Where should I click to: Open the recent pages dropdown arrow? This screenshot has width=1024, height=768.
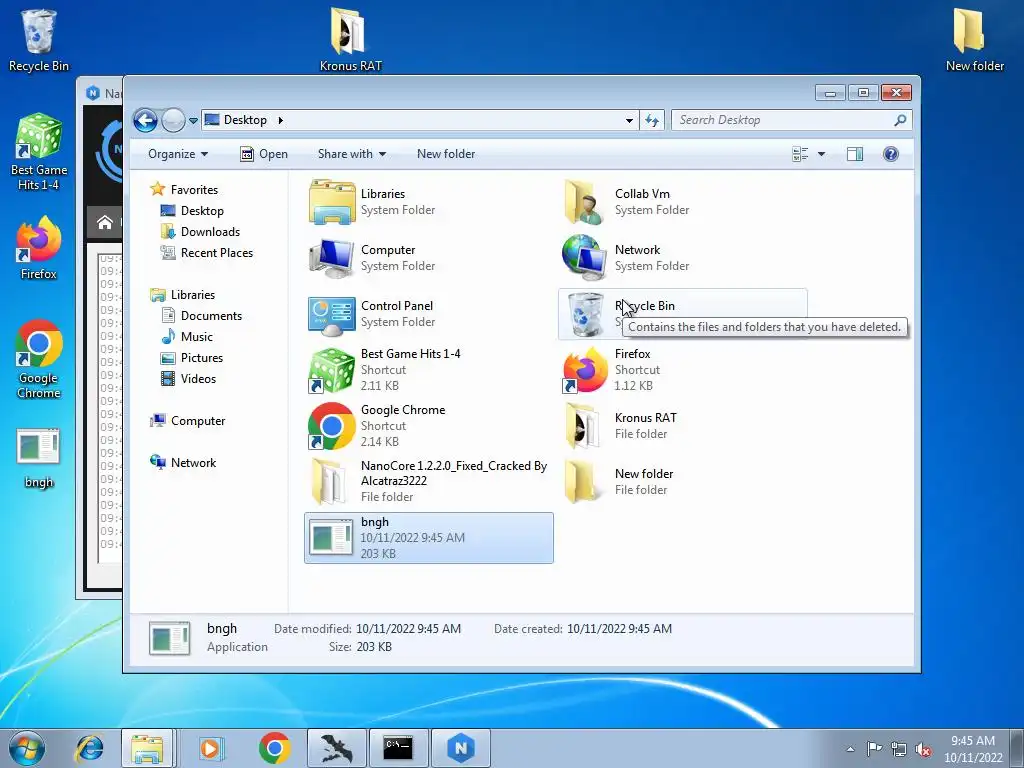pyautogui.click(x=193, y=121)
